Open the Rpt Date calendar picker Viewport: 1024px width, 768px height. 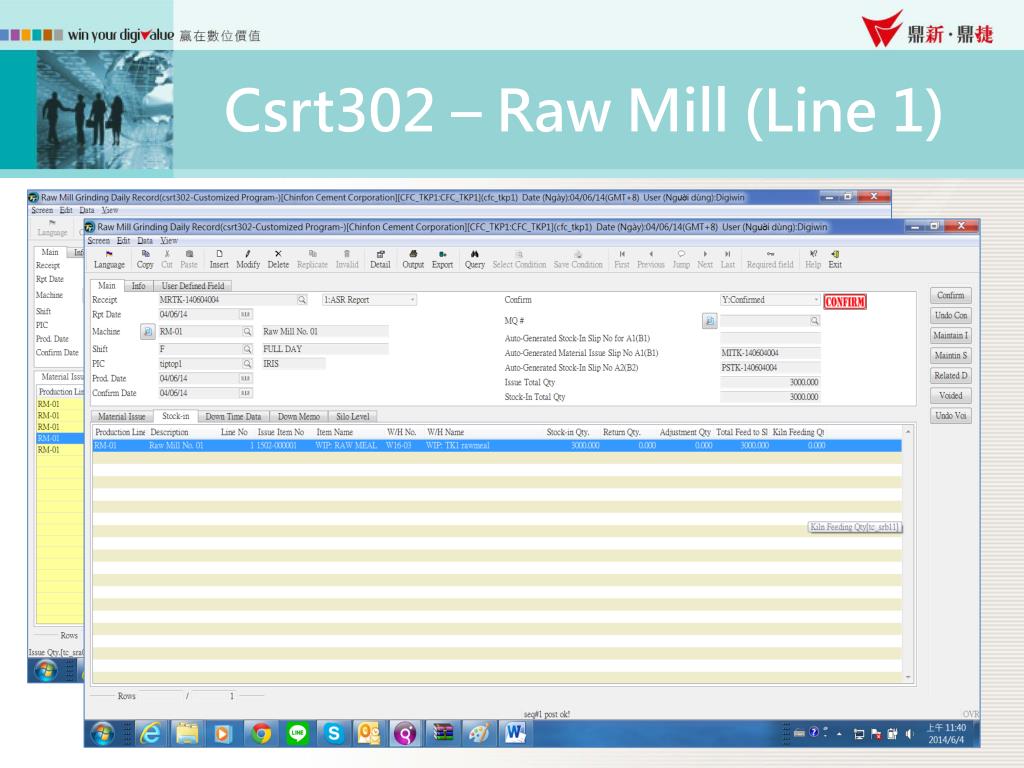(x=246, y=314)
